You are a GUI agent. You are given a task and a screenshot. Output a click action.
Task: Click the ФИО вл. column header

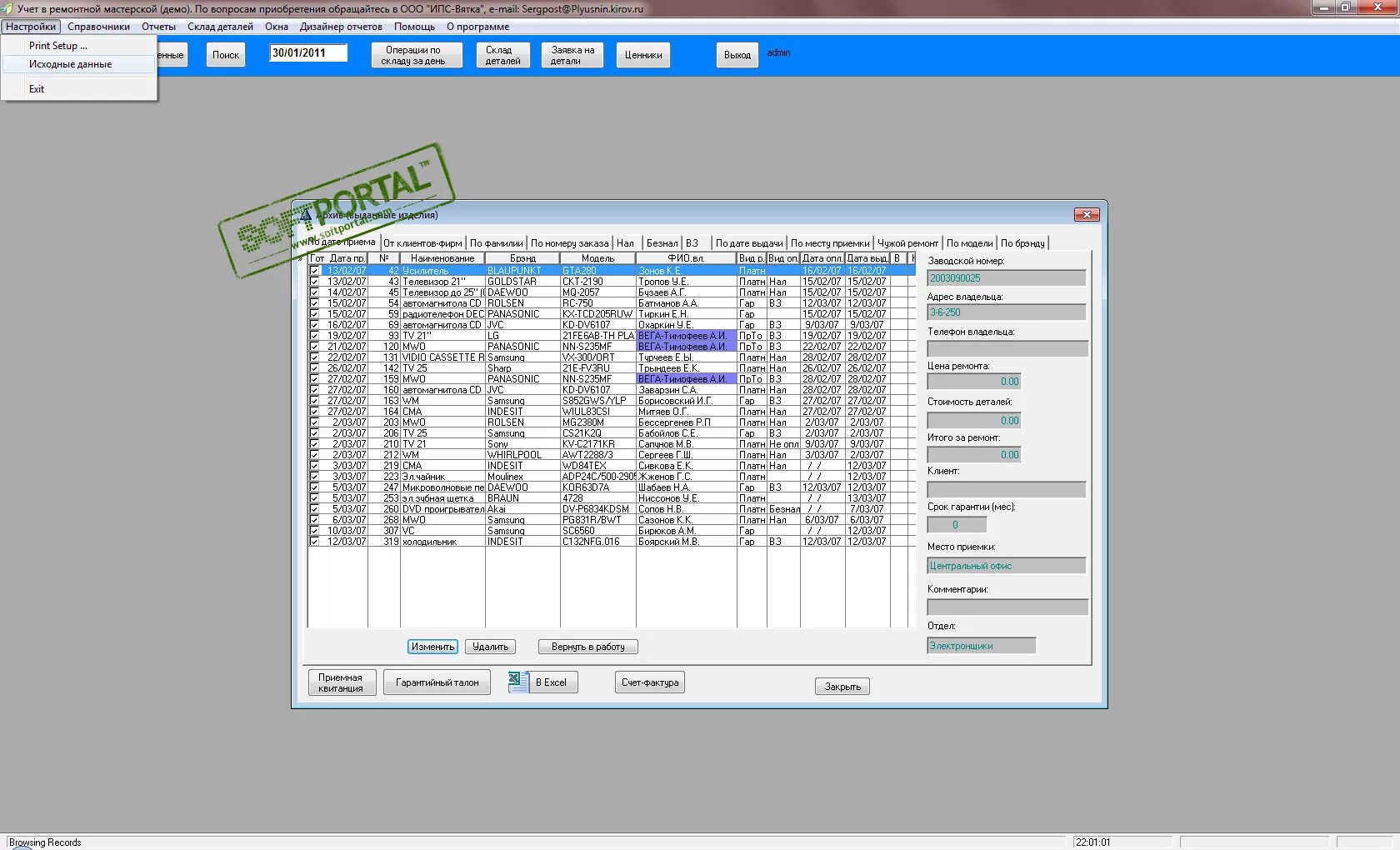point(687,258)
